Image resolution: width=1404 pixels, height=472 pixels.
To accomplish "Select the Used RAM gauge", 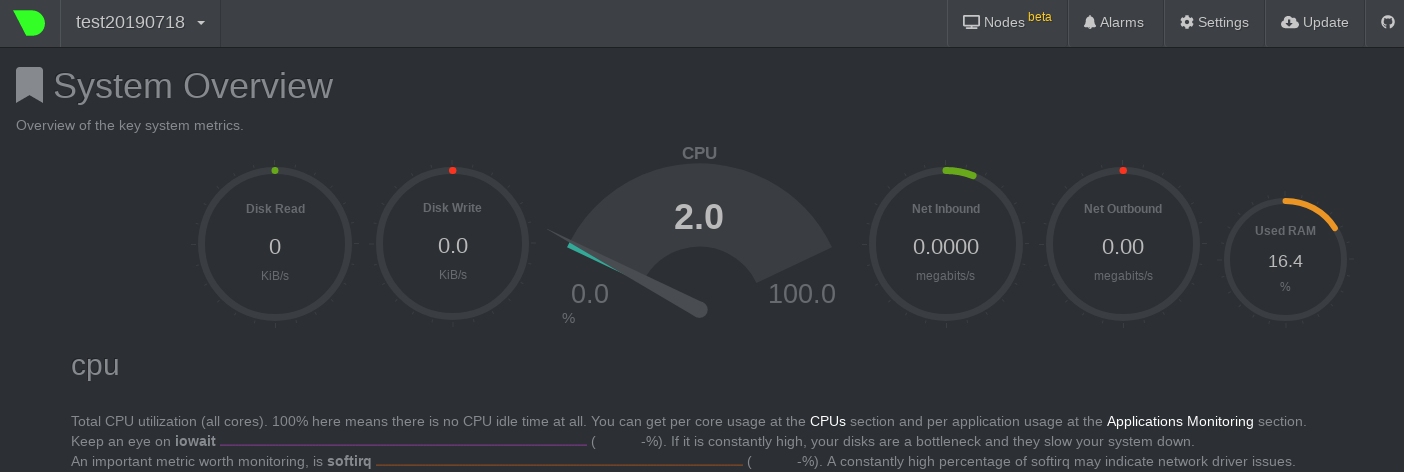I will pyautogui.click(x=1285, y=257).
